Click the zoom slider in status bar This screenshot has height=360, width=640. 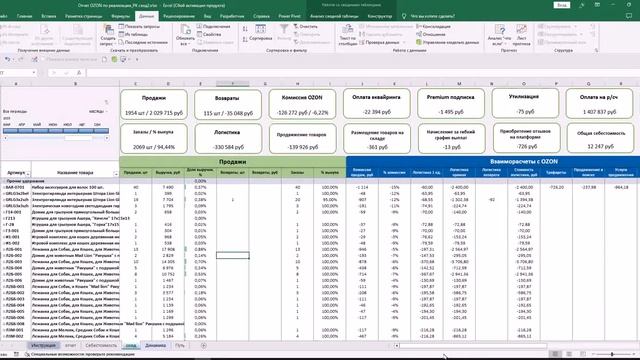(x=612, y=354)
